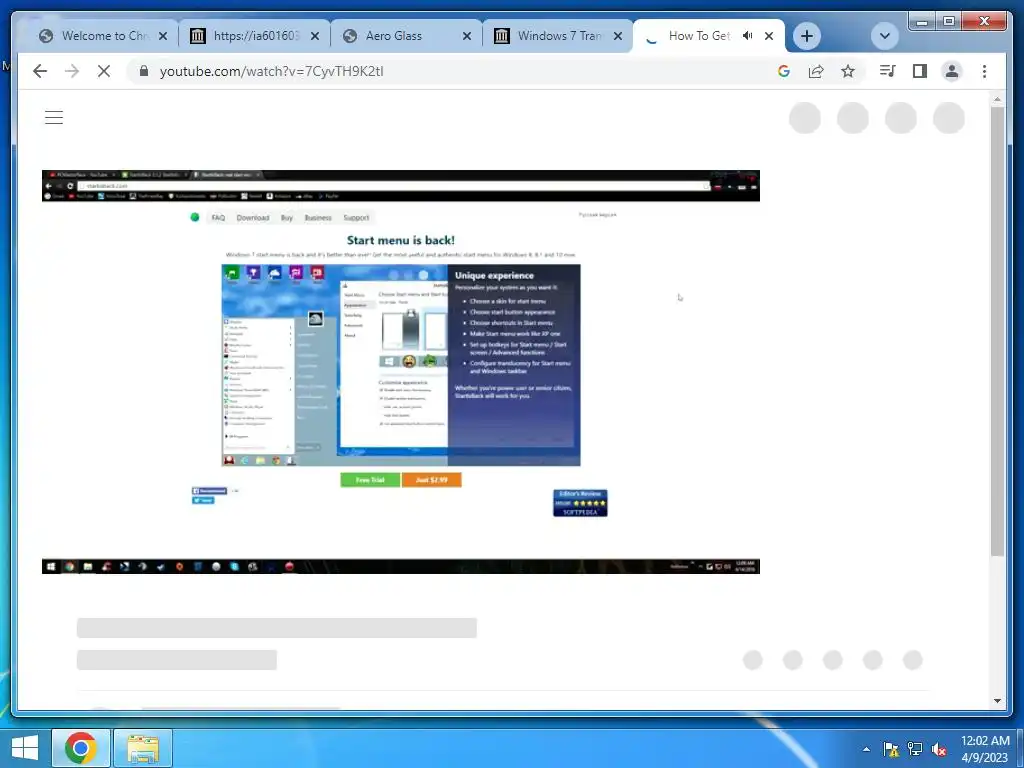Image resolution: width=1024 pixels, height=768 pixels.
Task: Click the forward navigation arrow
Action: (72, 71)
